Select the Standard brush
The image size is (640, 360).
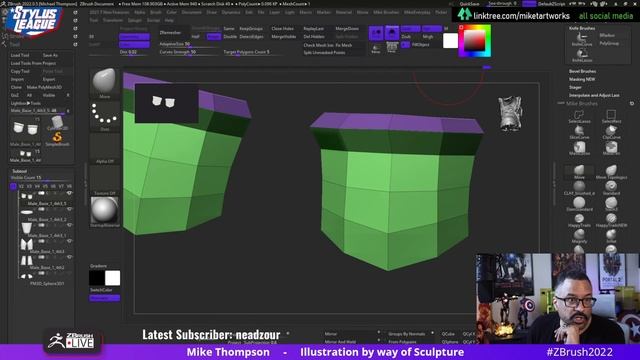[x=611, y=188]
